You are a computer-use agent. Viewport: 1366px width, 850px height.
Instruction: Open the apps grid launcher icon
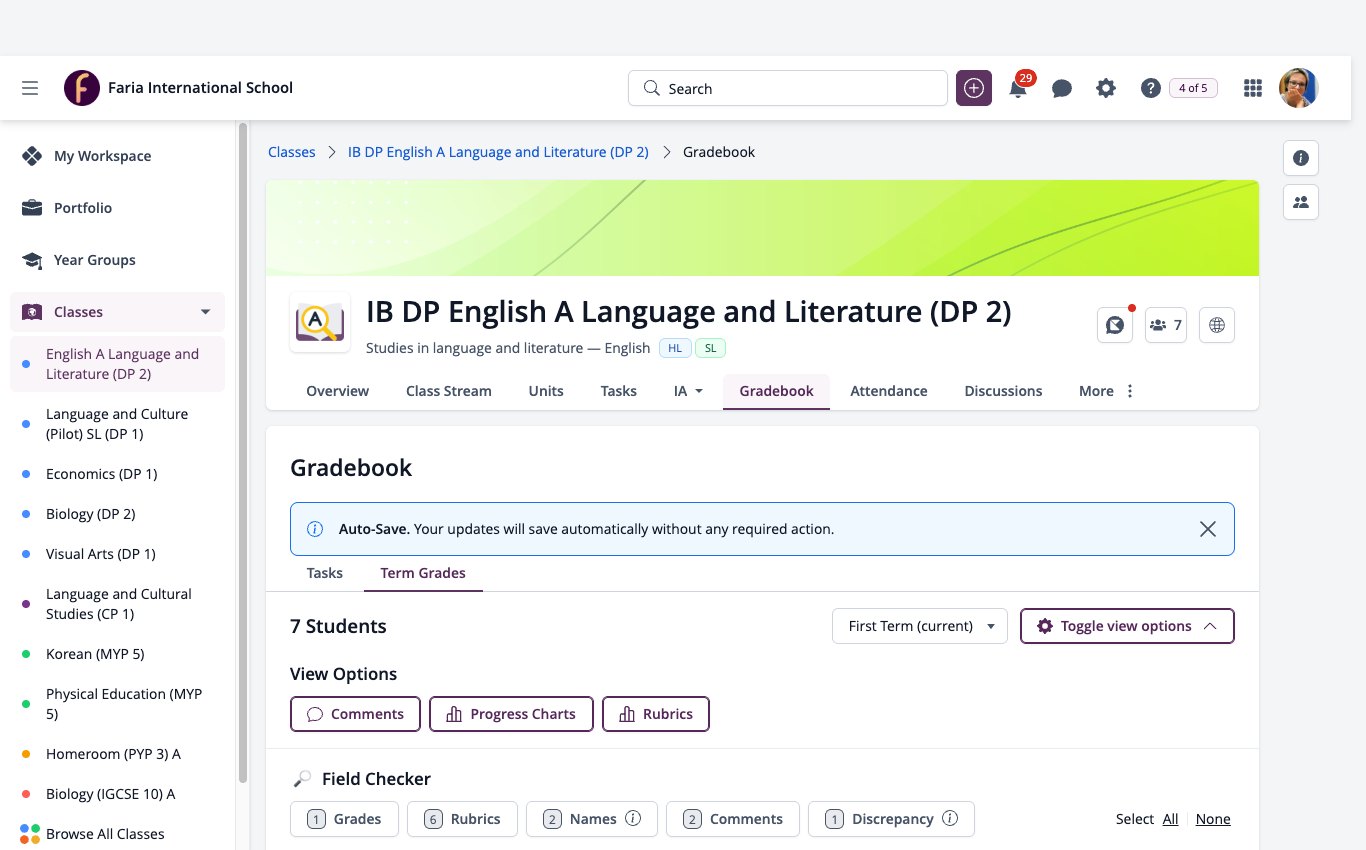1252,88
